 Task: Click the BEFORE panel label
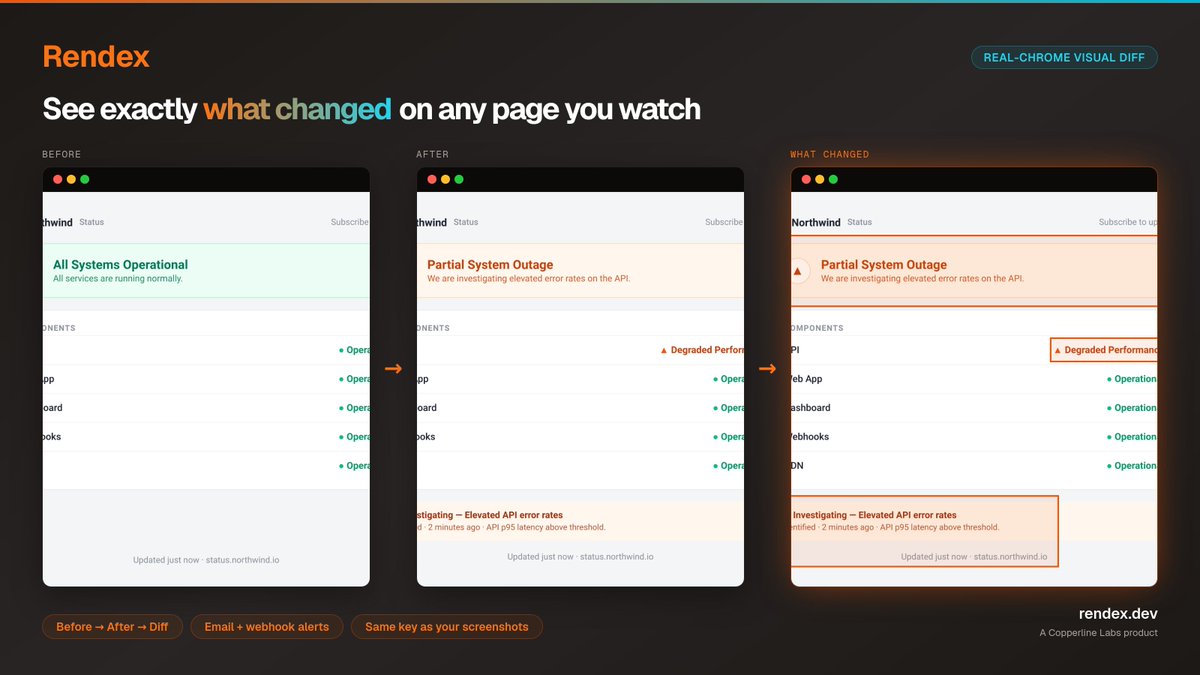[62, 155]
